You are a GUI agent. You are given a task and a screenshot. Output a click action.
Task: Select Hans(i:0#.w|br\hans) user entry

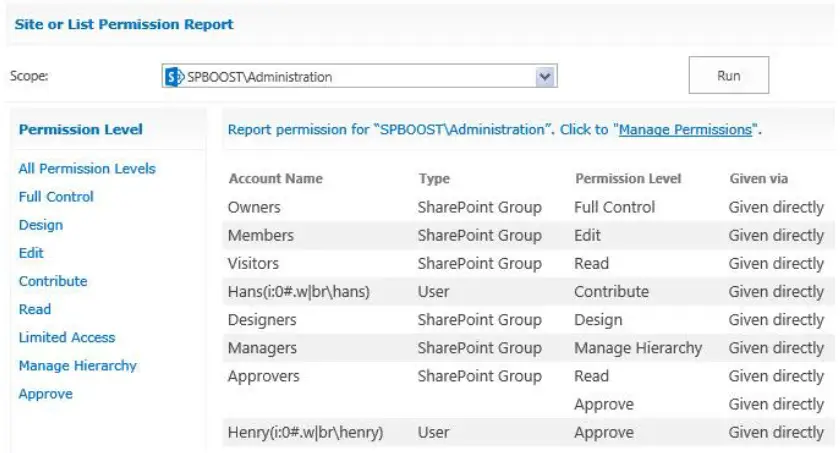coord(299,292)
